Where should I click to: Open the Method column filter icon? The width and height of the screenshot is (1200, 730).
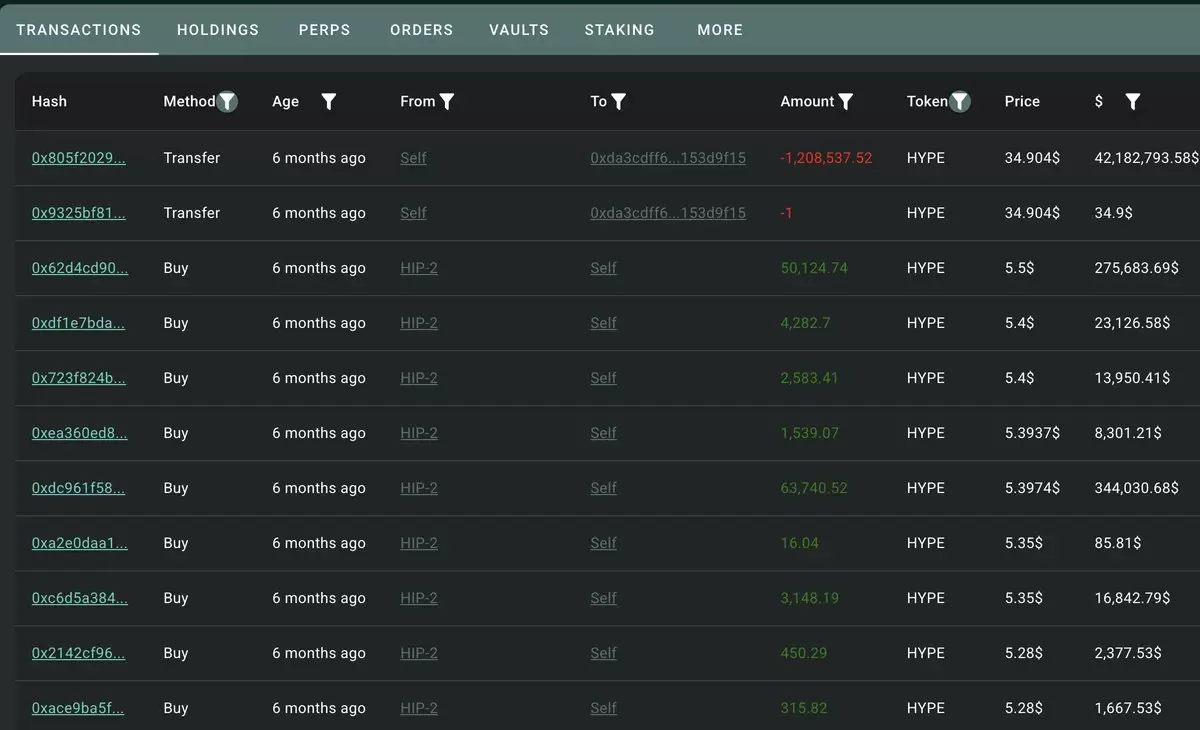coord(227,101)
